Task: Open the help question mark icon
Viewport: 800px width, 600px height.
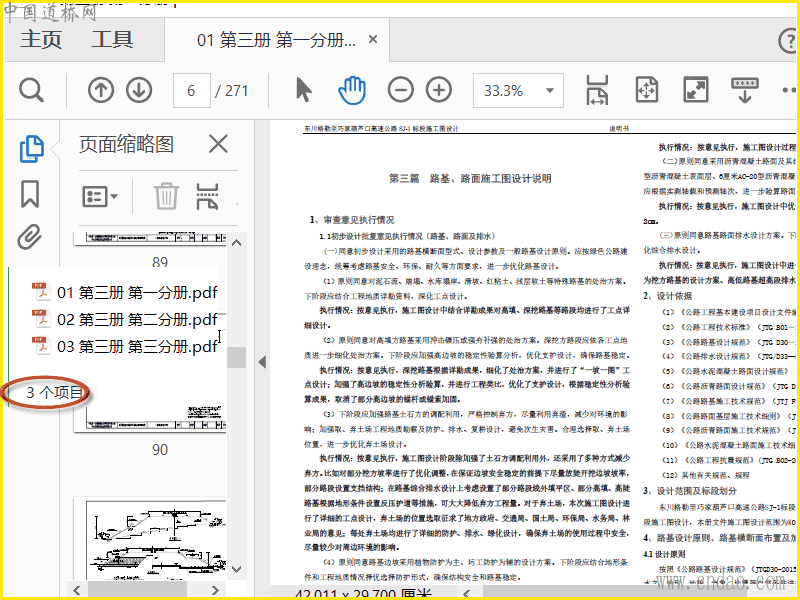Action: tap(788, 40)
